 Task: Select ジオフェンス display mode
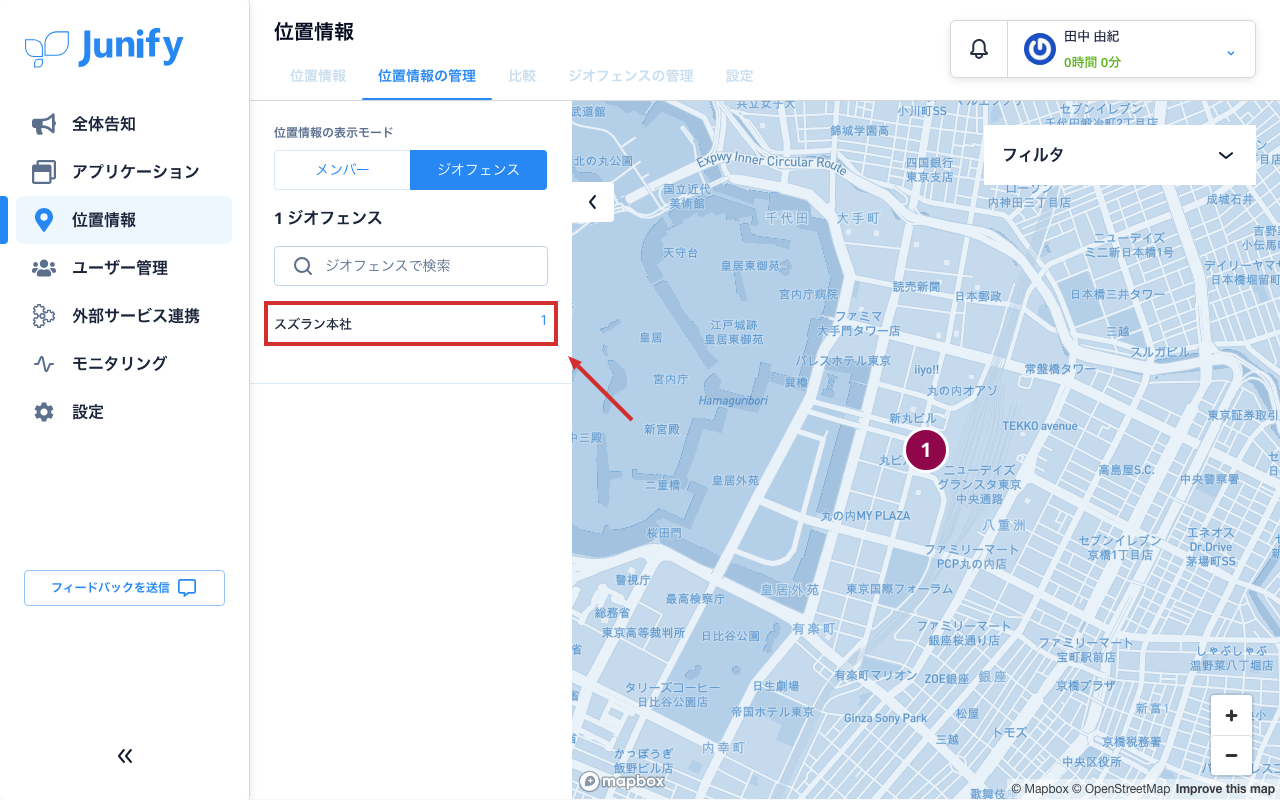click(478, 170)
